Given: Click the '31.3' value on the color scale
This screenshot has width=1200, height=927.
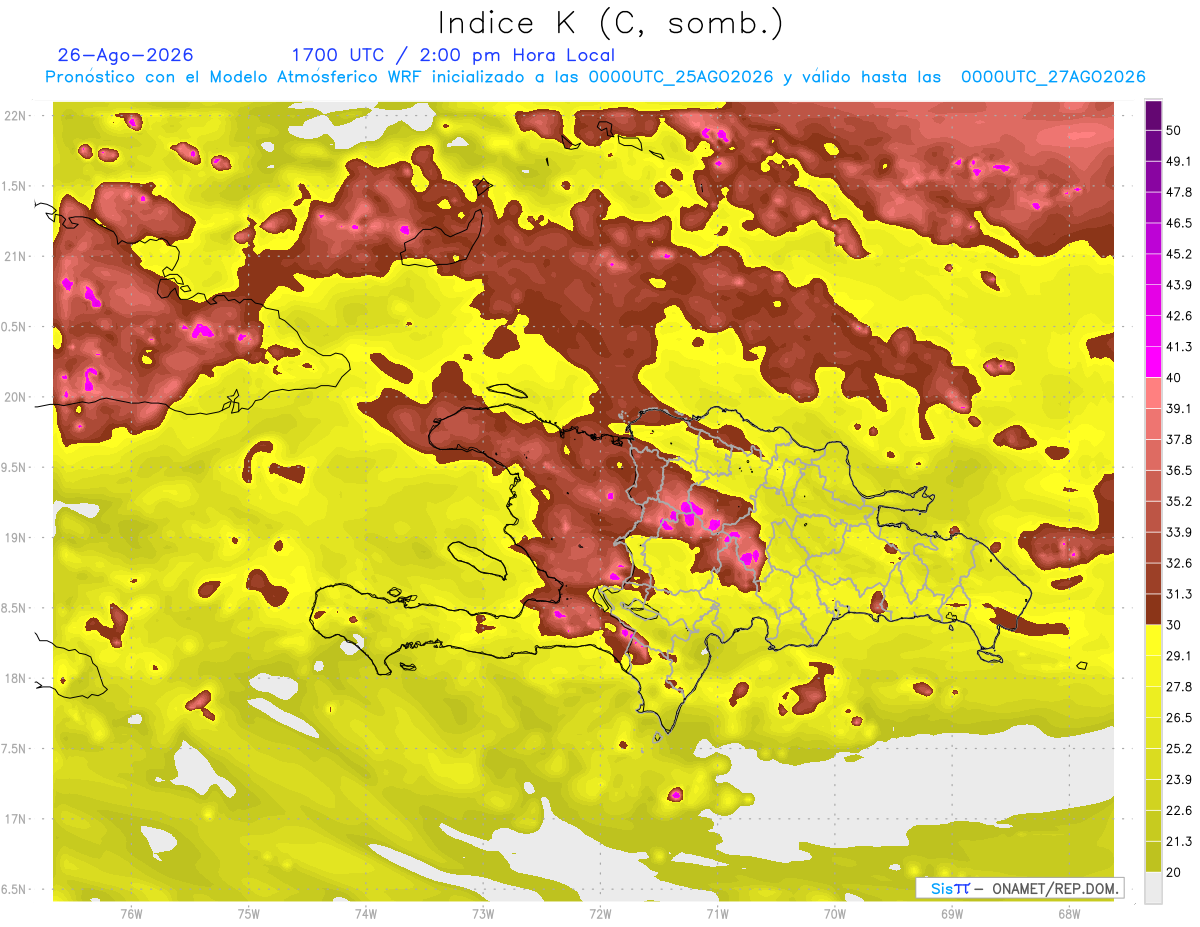Looking at the screenshot, I should pyautogui.click(x=1178, y=594).
